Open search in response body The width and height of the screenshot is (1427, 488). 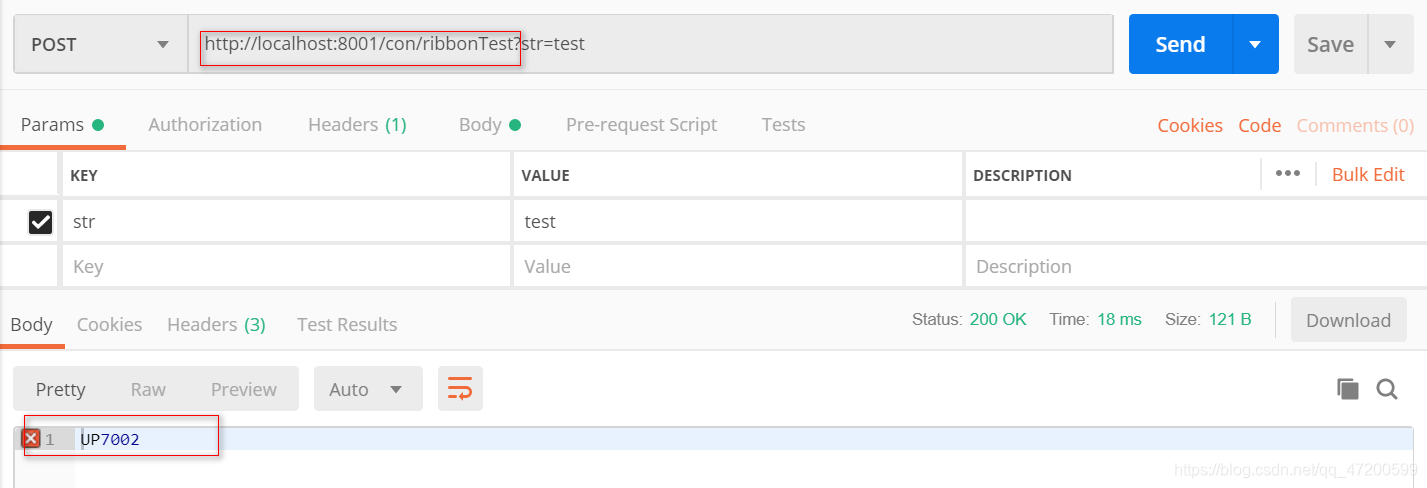[x=1386, y=389]
